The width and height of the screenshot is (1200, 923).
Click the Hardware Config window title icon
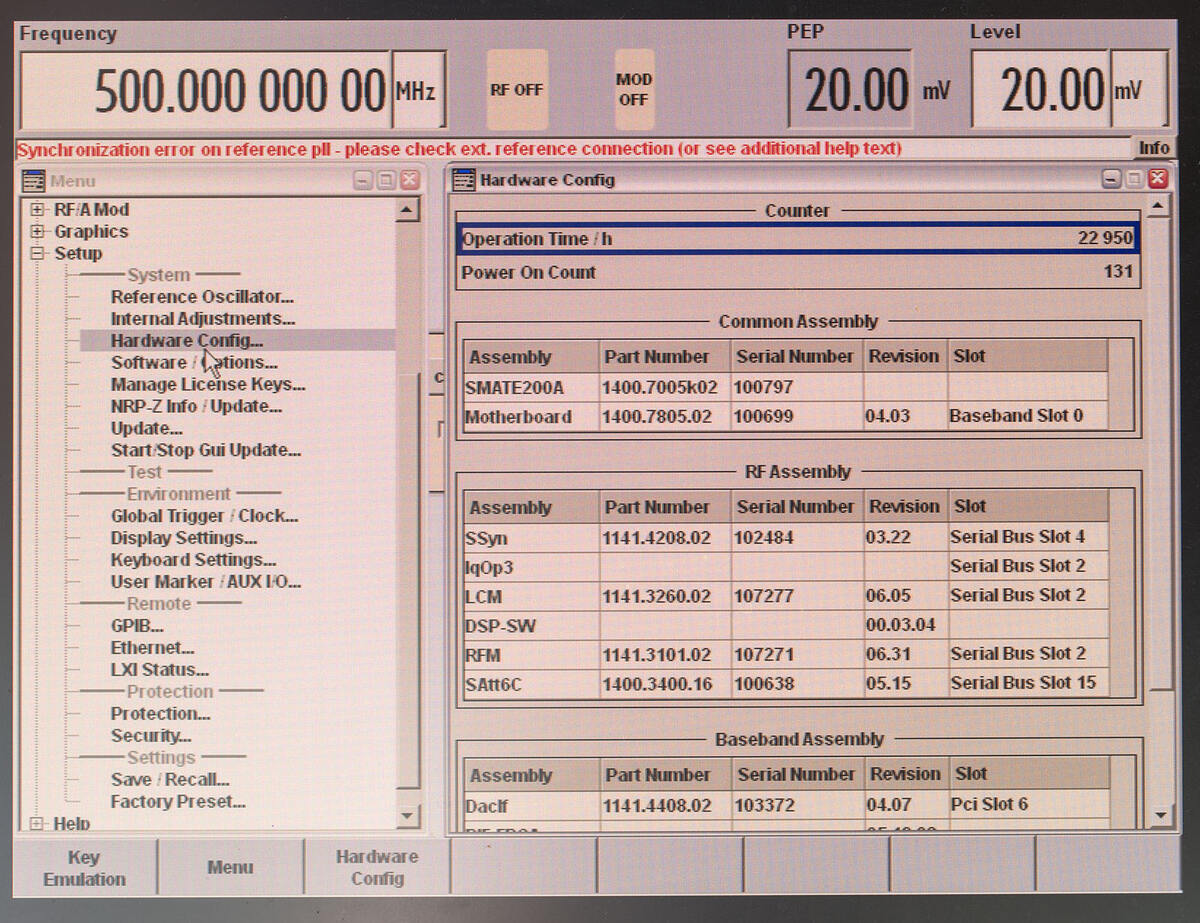coord(464,180)
